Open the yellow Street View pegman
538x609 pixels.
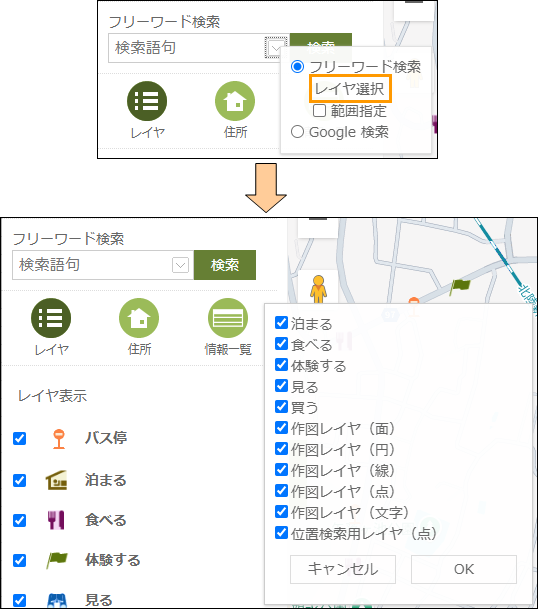click(x=318, y=289)
